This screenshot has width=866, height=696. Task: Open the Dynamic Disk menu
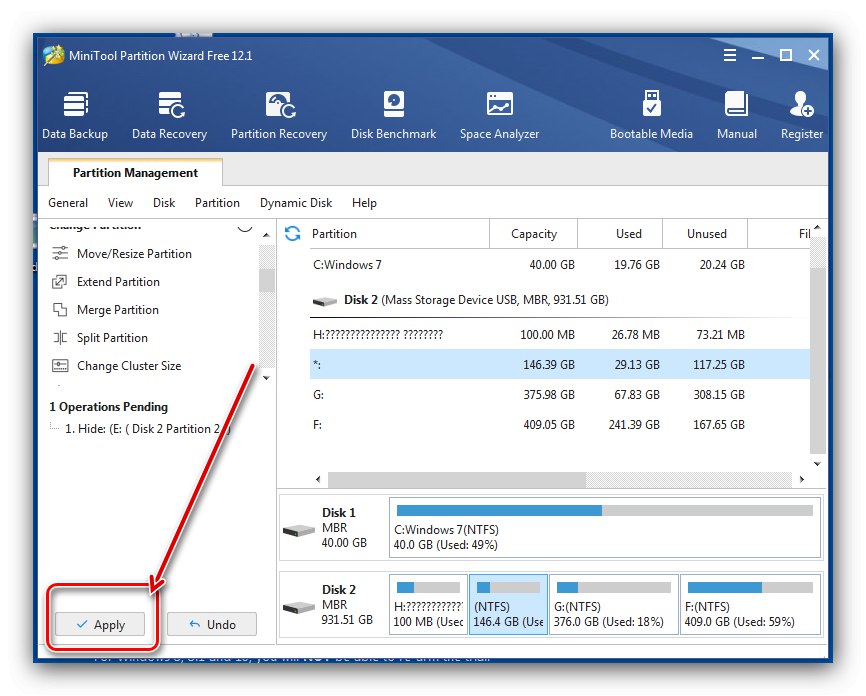click(296, 203)
